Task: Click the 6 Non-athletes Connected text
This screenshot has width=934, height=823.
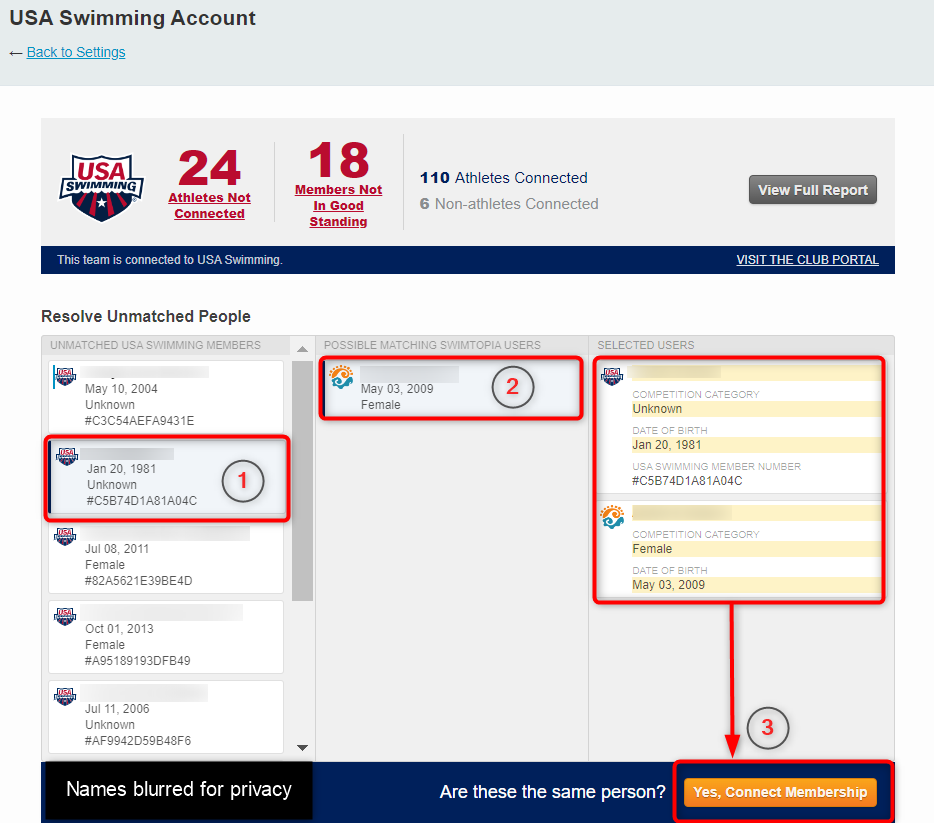Action: click(509, 204)
